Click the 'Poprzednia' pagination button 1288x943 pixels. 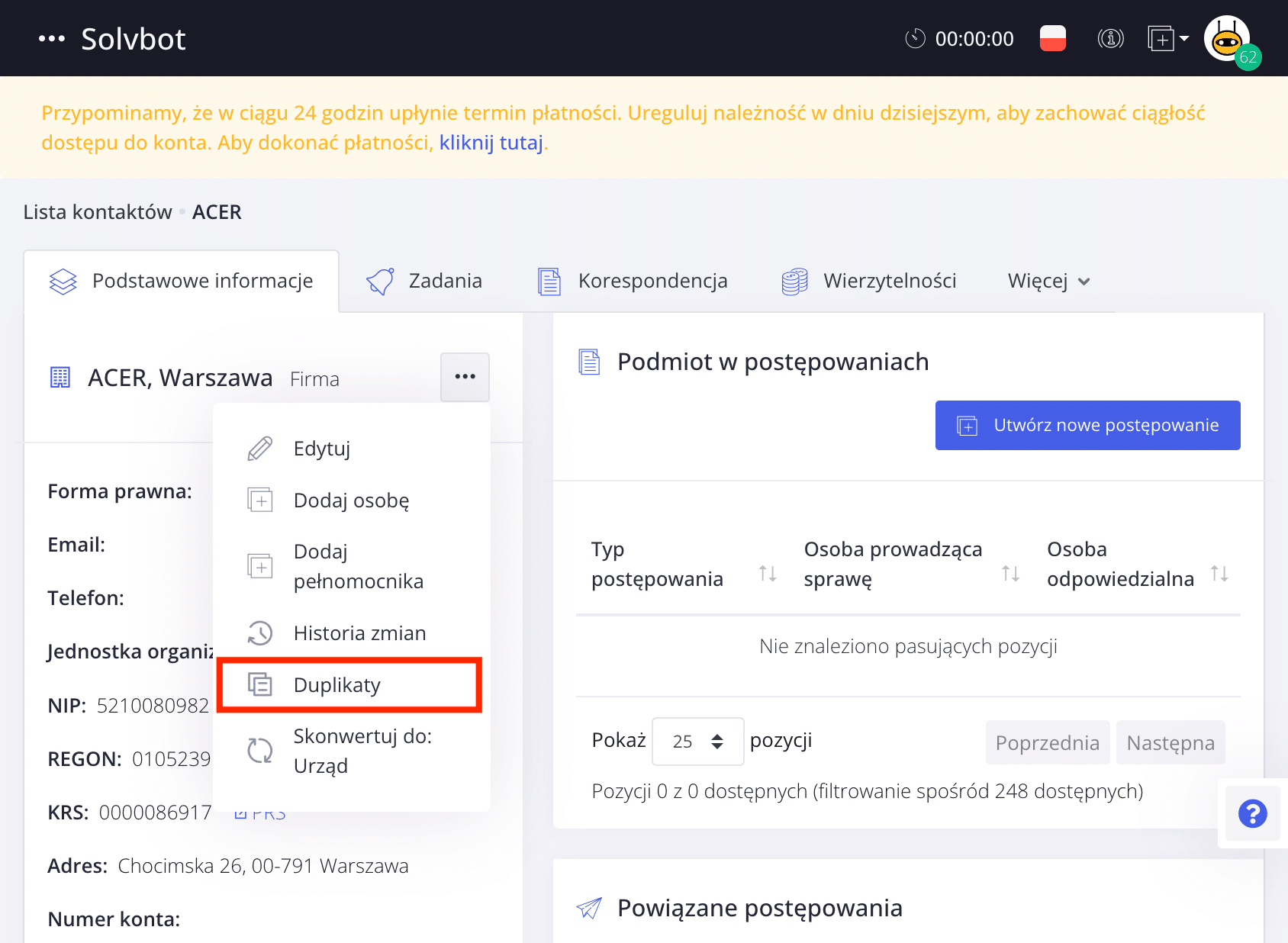[x=1048, y=742]
